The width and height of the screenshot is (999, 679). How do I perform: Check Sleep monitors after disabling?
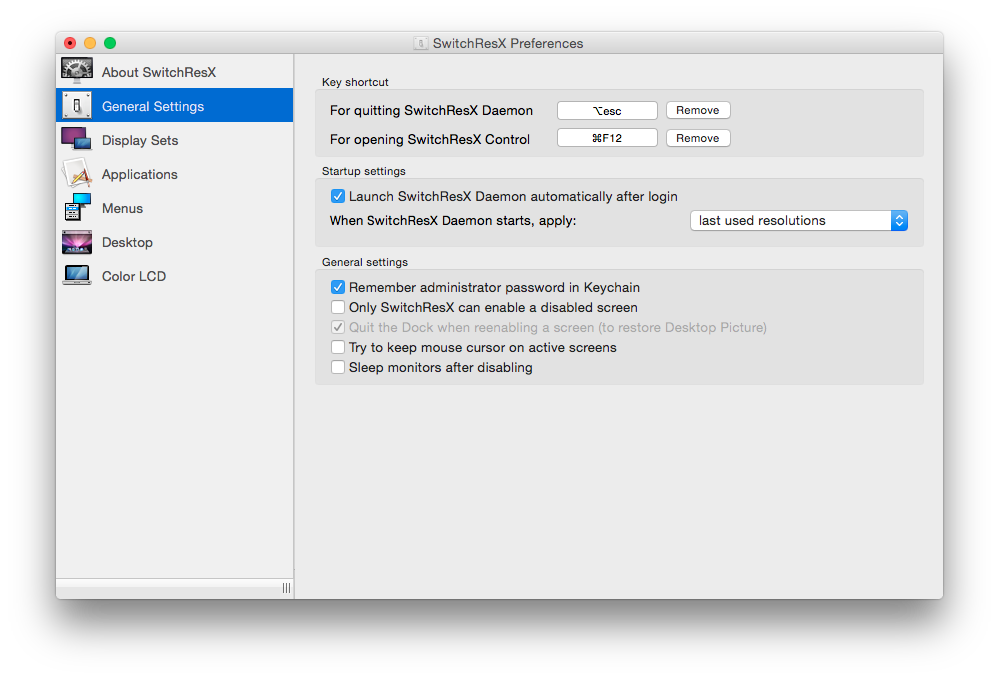(338, 368)
